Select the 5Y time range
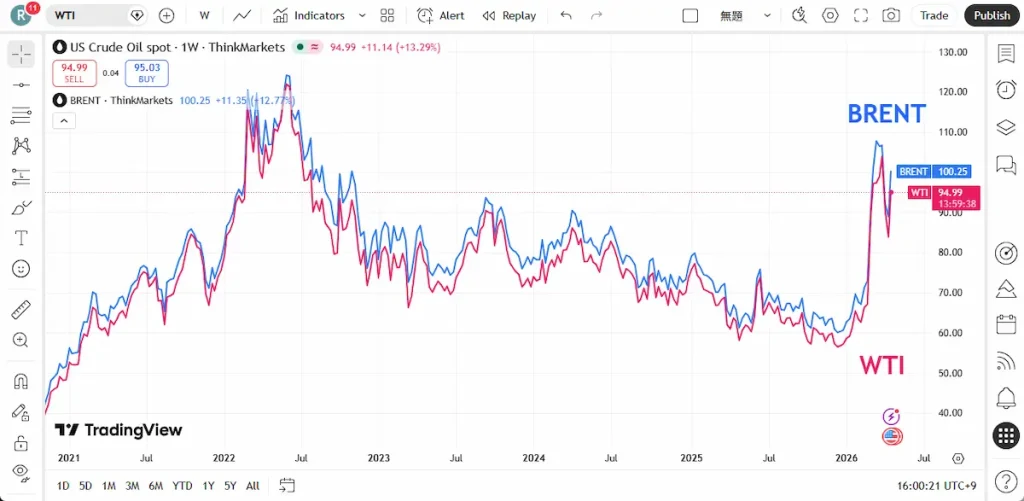1024x501 pixels. coord(230,485)
